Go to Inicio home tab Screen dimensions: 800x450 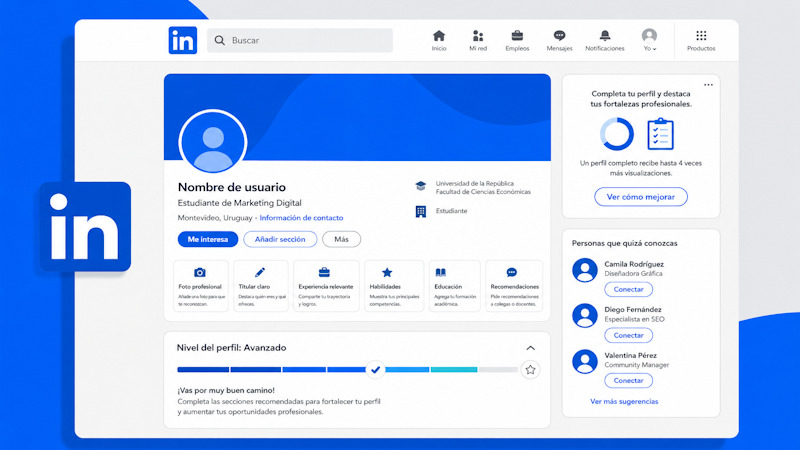(x=439, y=40)
